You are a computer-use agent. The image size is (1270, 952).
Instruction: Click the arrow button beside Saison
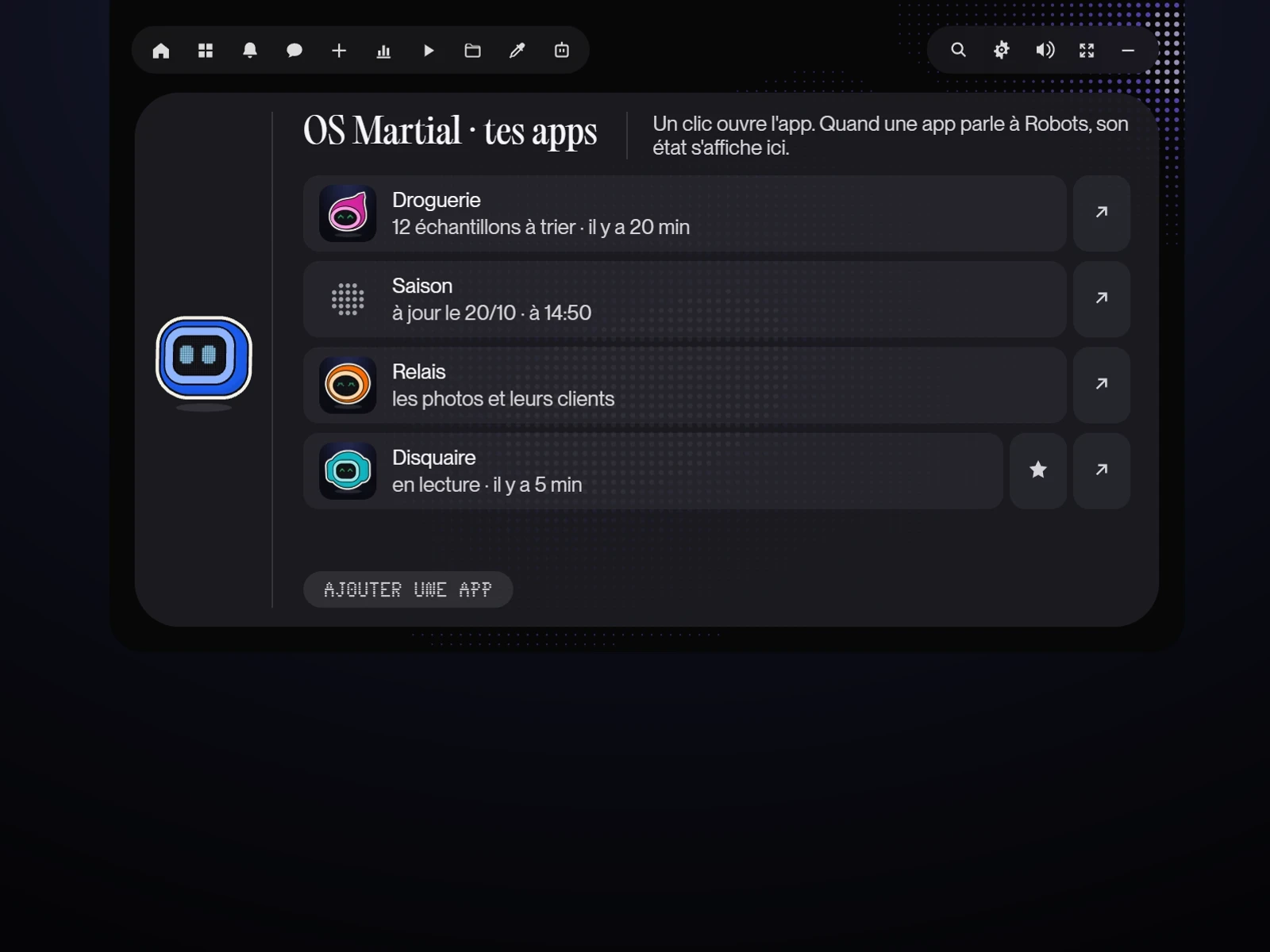click(x=1102, y=299)
